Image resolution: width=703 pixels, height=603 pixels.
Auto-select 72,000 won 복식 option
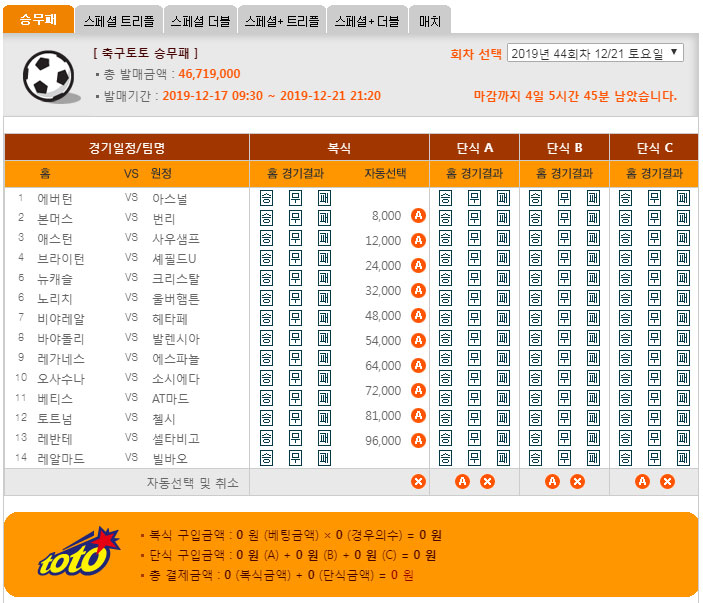pos(418,390)
